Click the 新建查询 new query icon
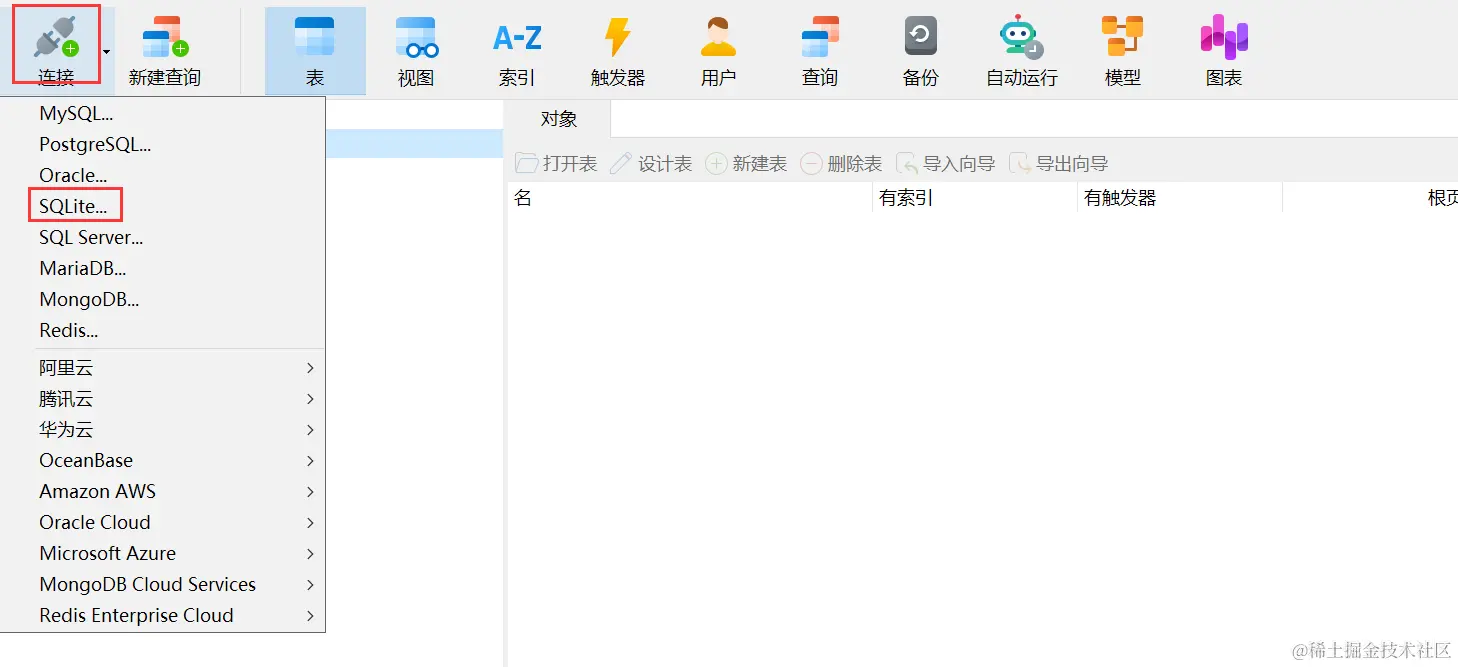Viewport: 1458px width, 667px height. pos(165,38)
